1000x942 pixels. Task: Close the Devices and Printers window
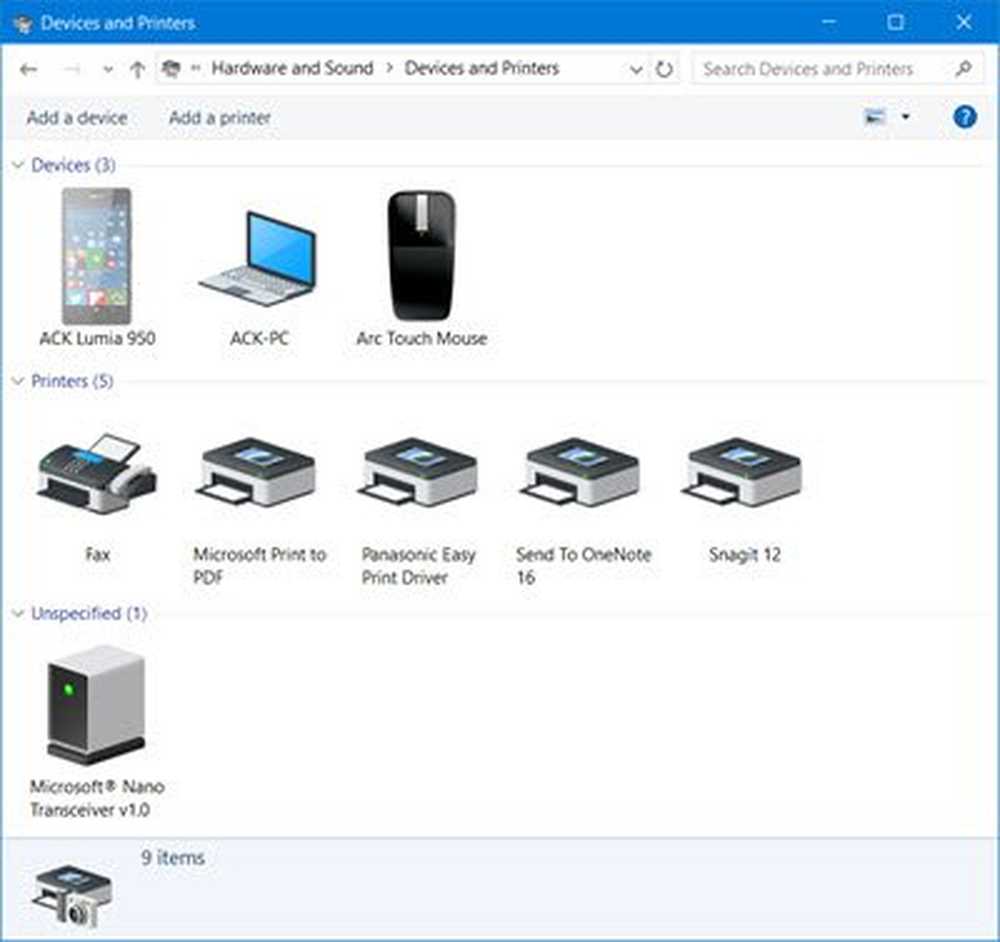tap(964, 22)
